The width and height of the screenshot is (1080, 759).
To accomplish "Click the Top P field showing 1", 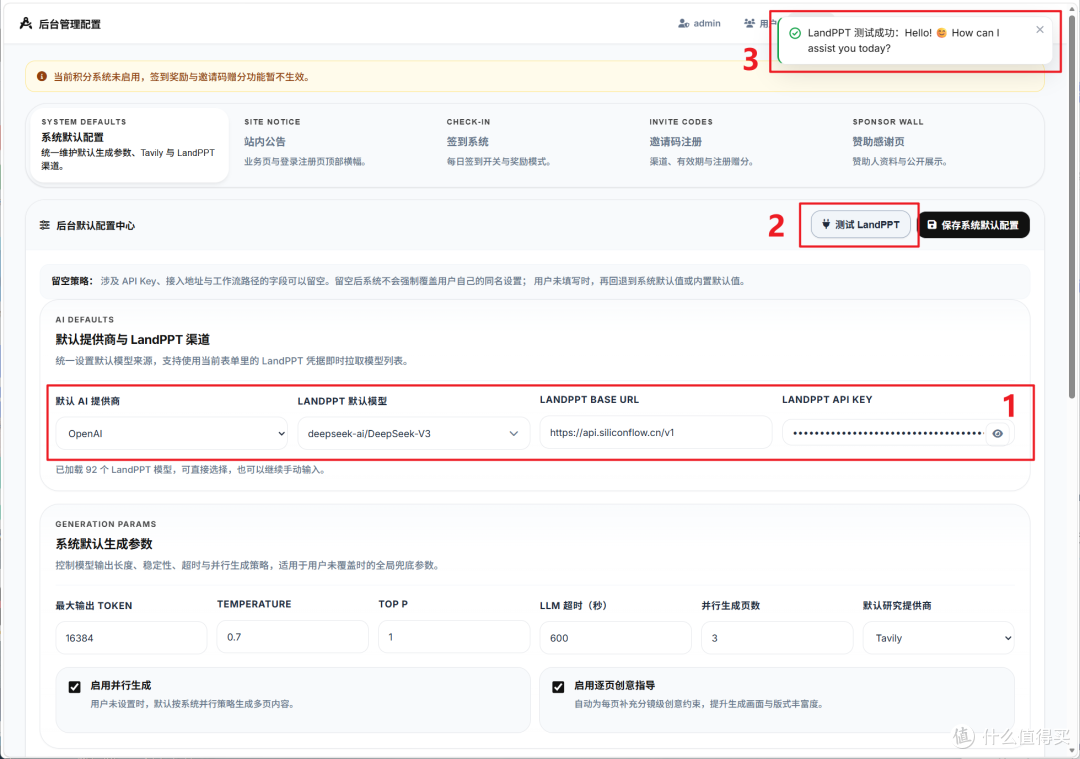I will (454, 636).
